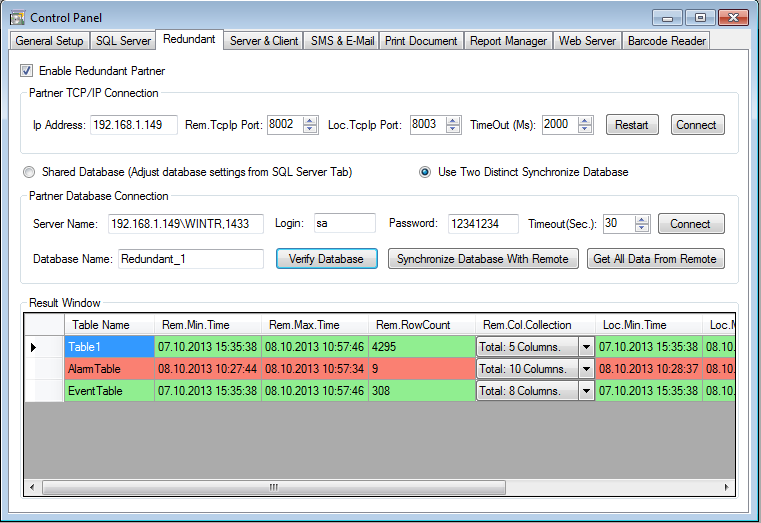Choose Use Two Distinct Synchronize Database

tap(424, 172)
